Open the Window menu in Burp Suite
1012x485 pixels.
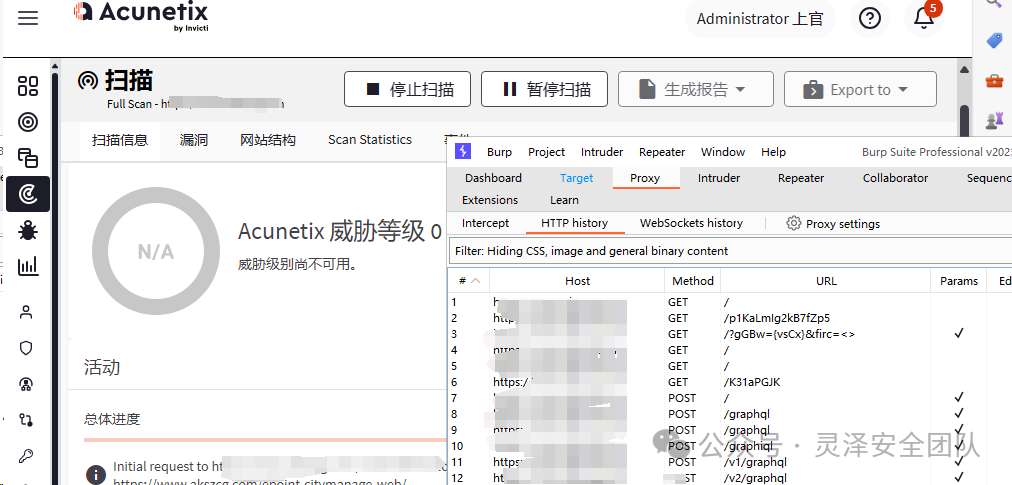pyautogui.click(x=723, y=152)
